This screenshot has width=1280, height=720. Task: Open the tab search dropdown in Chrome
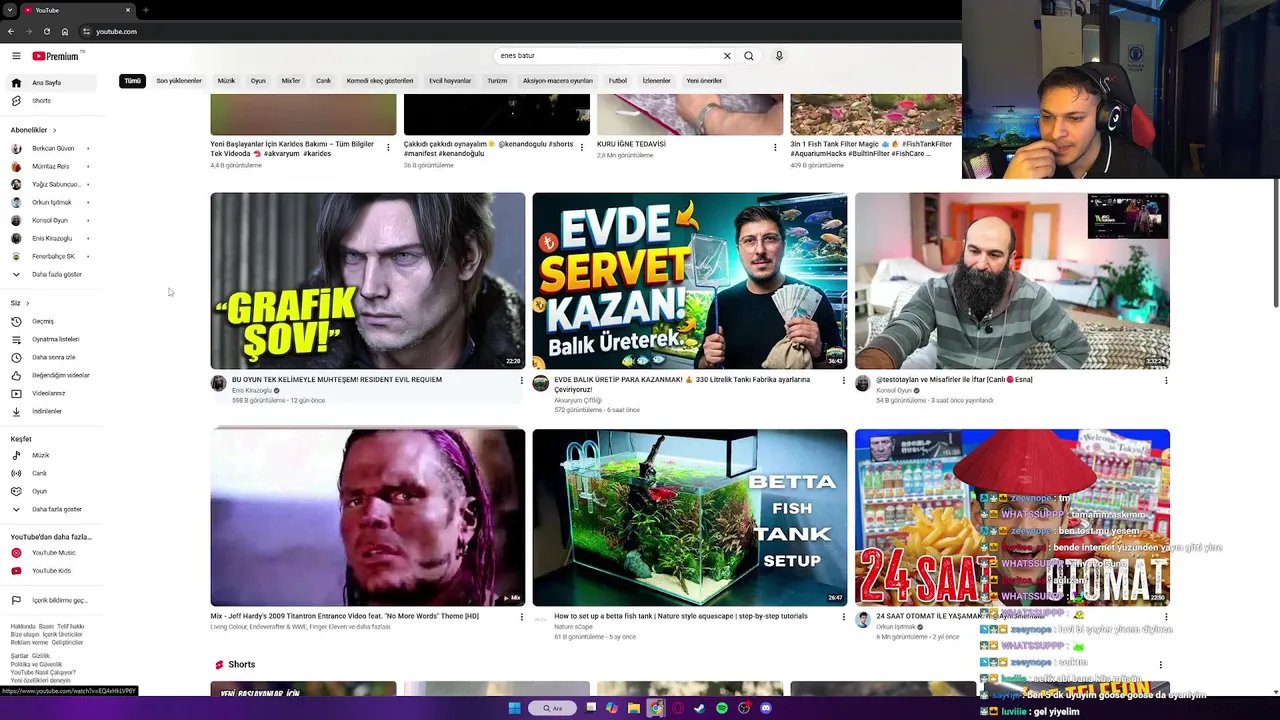click(x=10, y=10)
